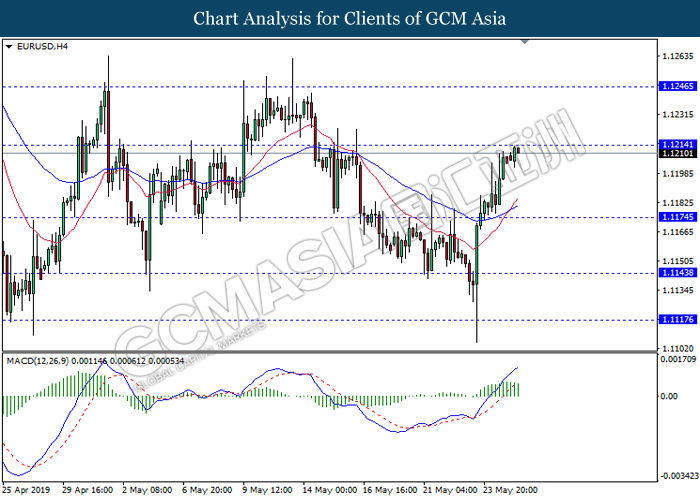Click the 1.12635 price axis value
Image resolution: width=700 pixels, height=500 pixels.
(678, 56)
